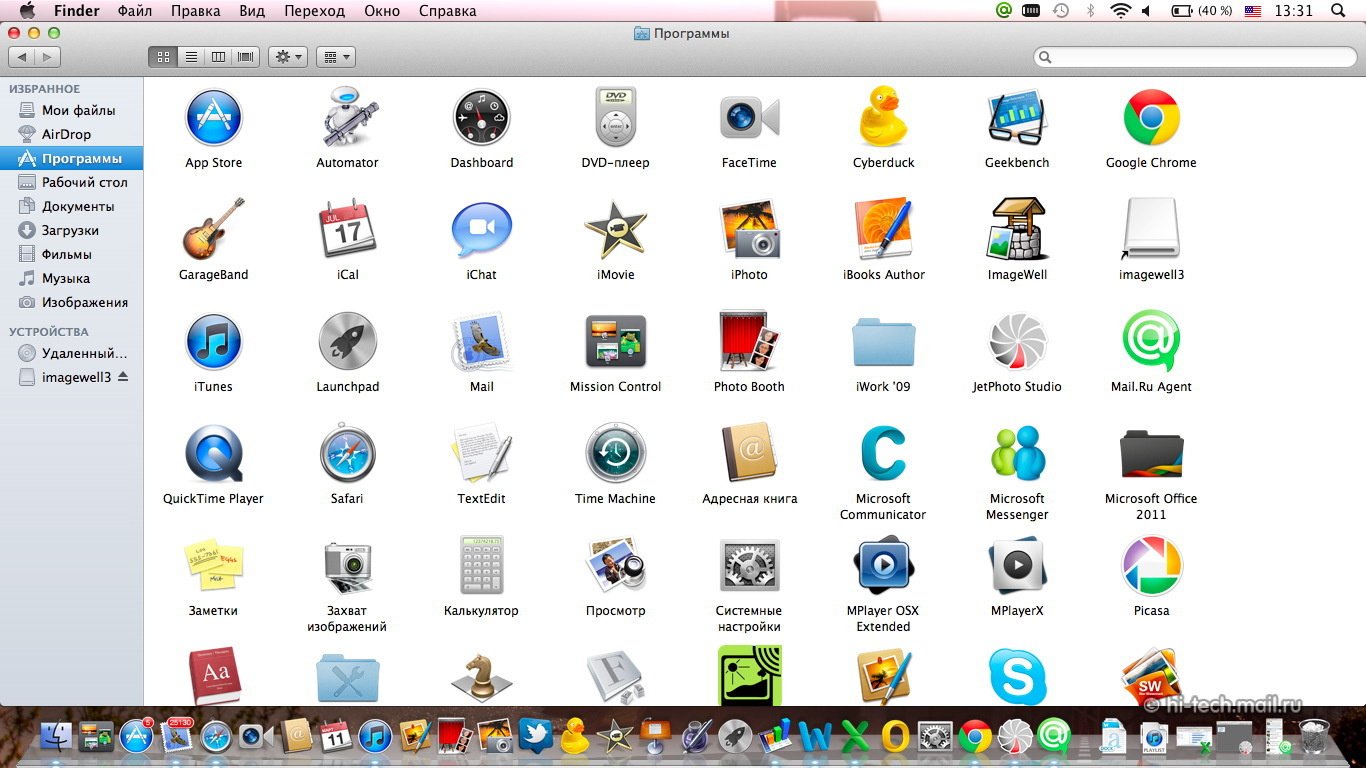Switch to Cover Flow view mode
The height and width of the screenshot is (768, 1366).
coord(245,57)
